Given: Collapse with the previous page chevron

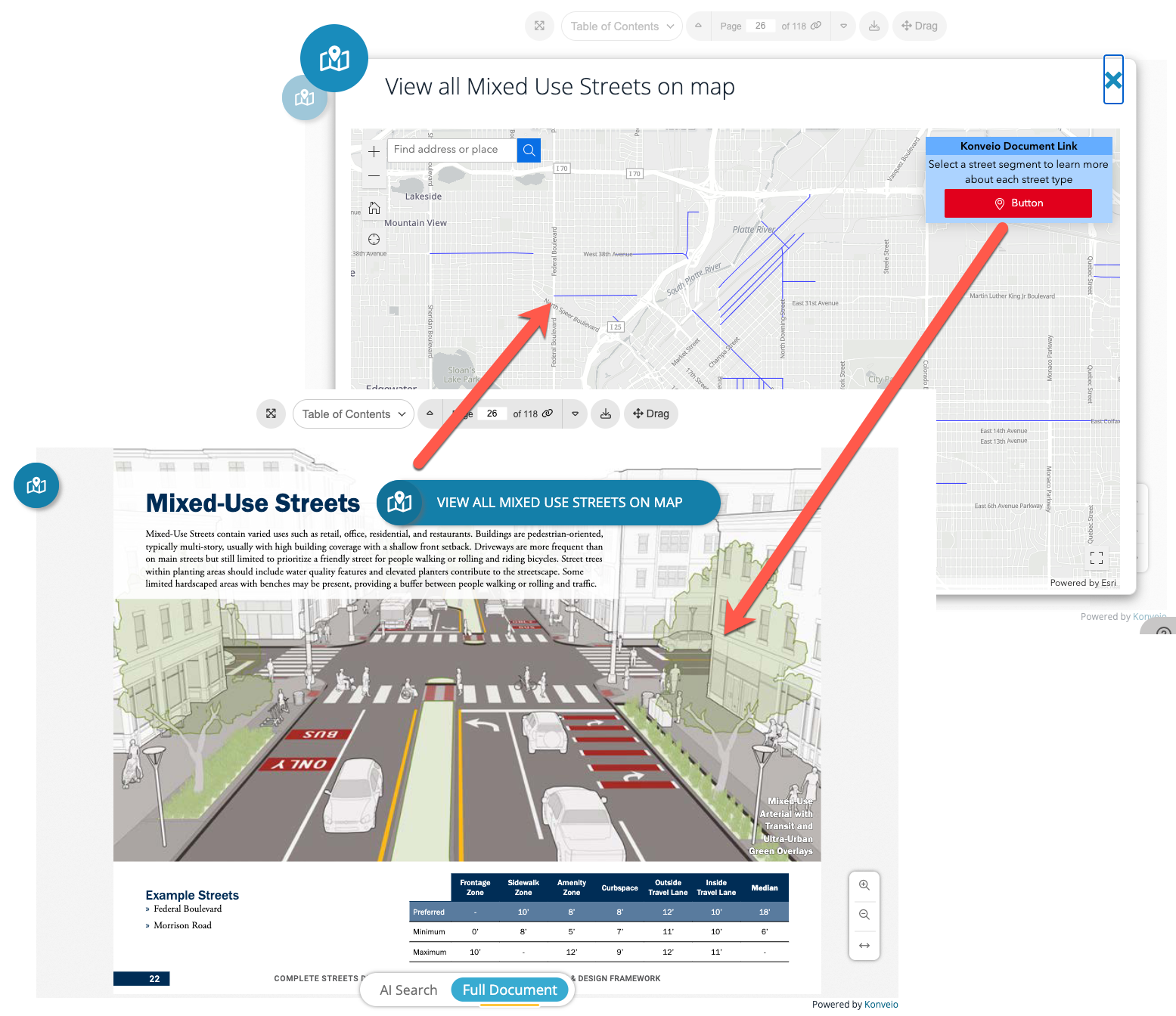Looking at the screenshot, I should 430,414.
